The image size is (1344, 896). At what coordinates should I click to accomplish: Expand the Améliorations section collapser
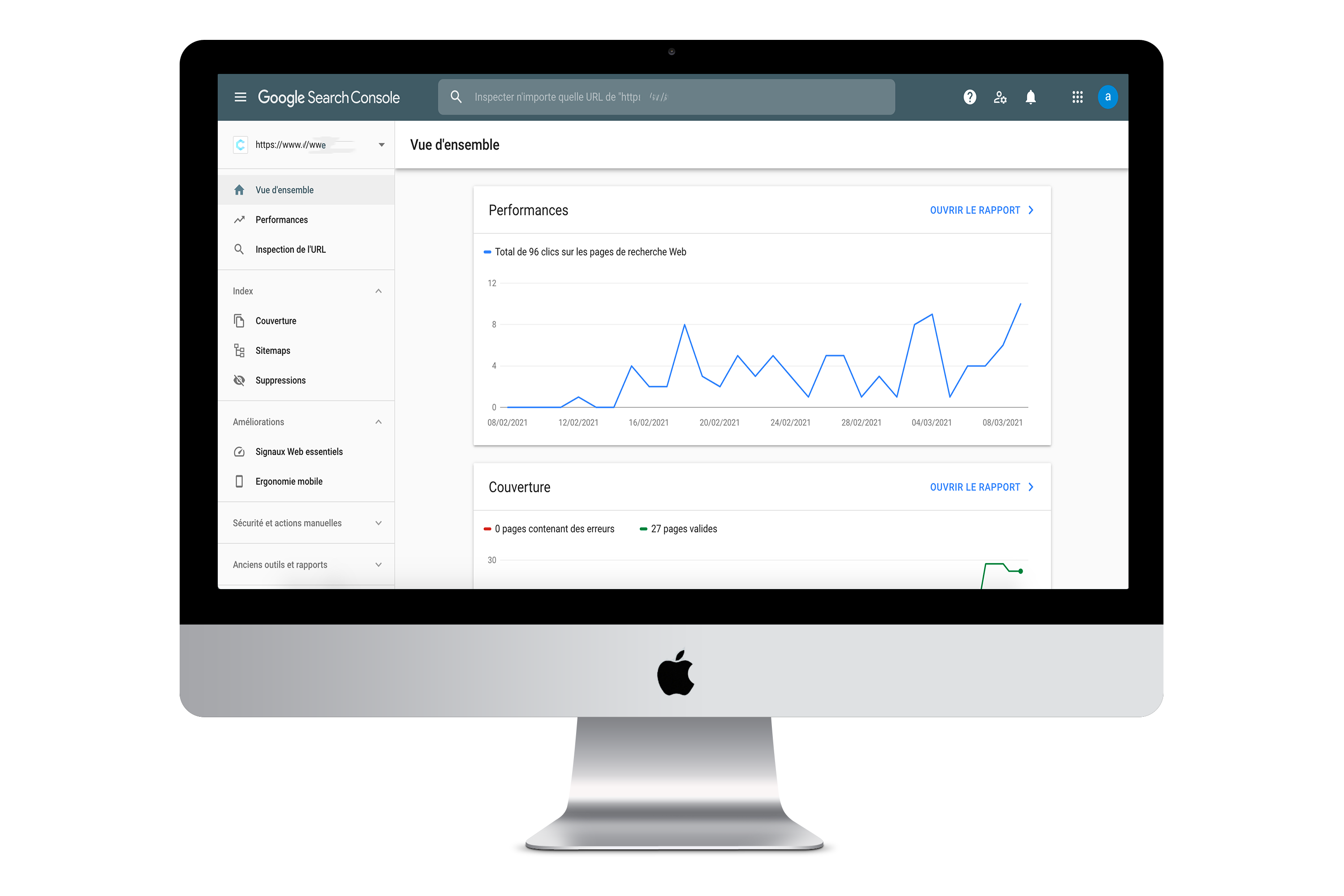[x=378, y=421]
